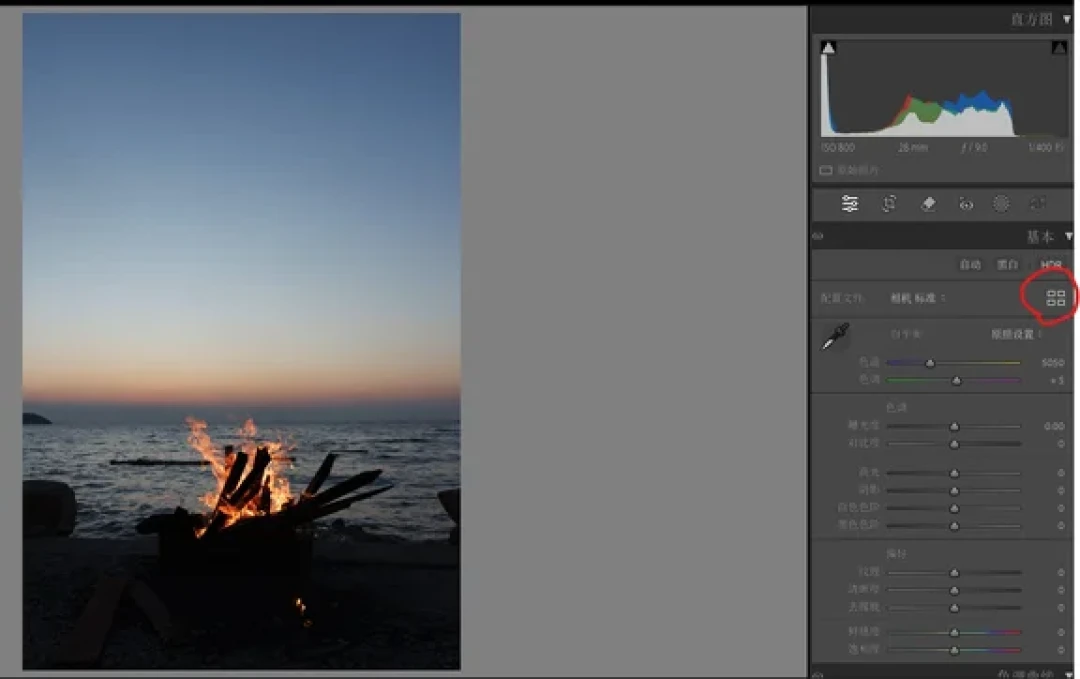The width and height of the screenshot is (1080, 679).
Task: Toggle the shadow clipping indicator triangle
Action: tap(829, 48)
